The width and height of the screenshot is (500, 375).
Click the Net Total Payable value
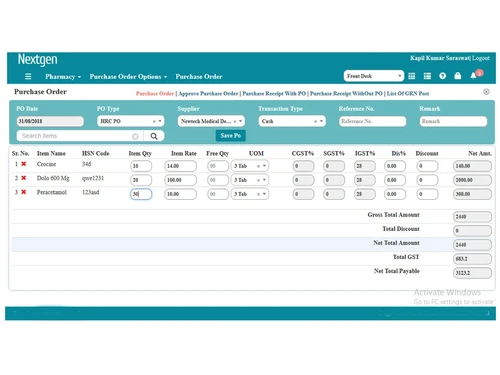(x=472, y=273)
